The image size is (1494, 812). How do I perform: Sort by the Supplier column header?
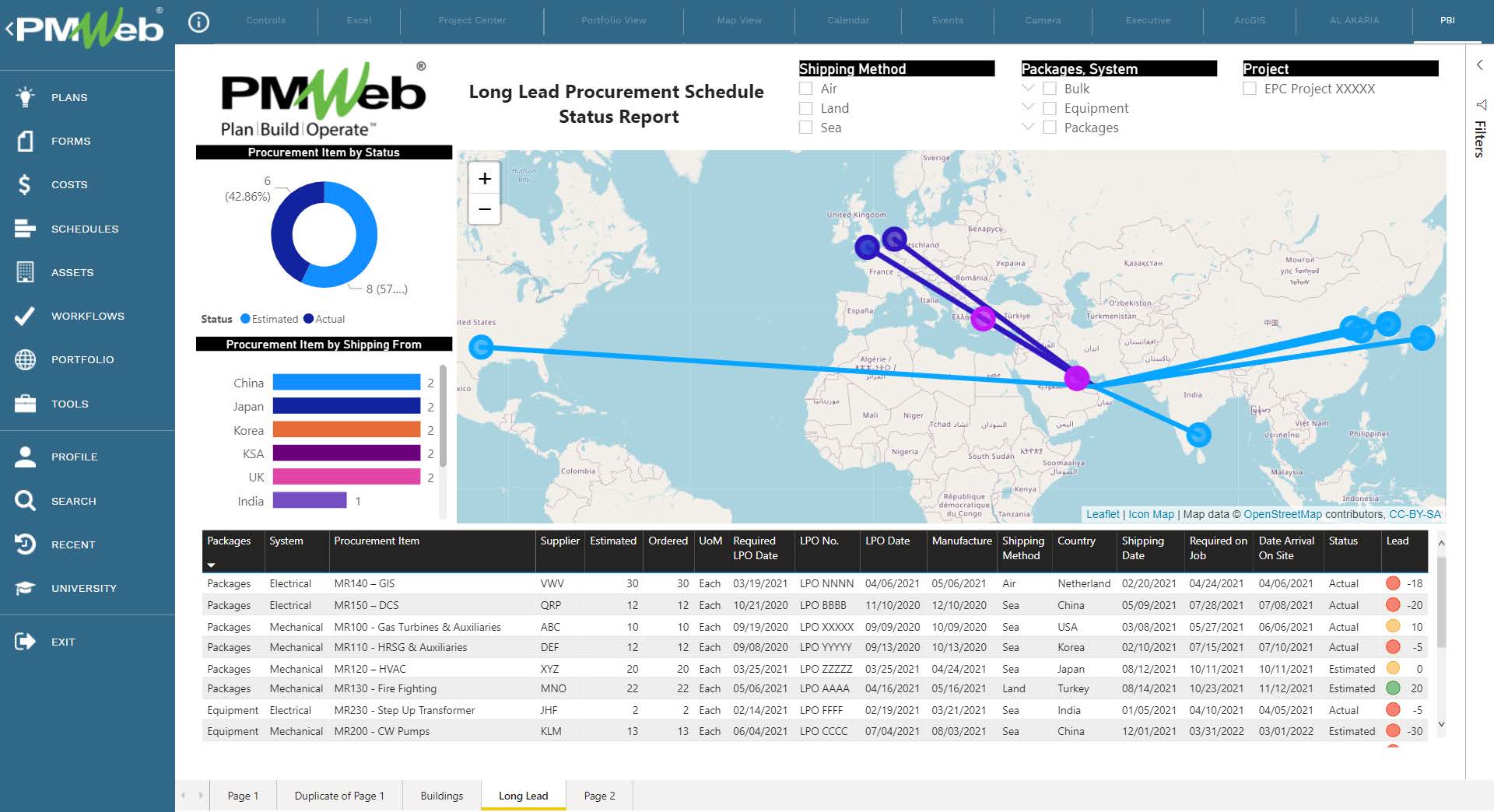point(559,541)
